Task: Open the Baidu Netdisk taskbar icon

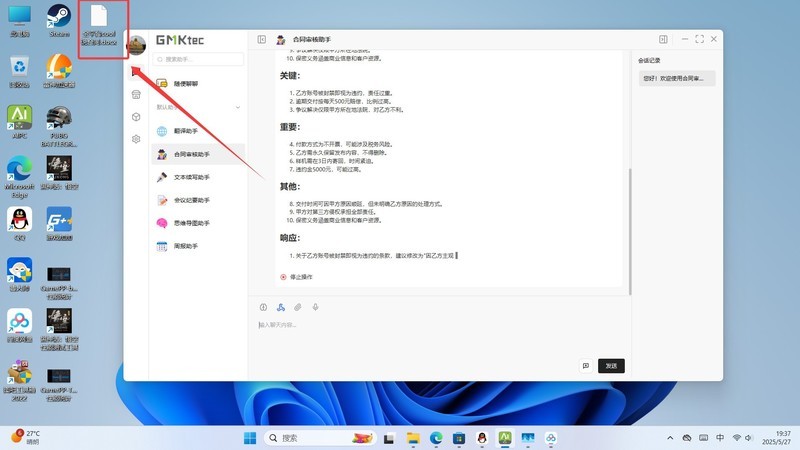Action: (551, 438)
